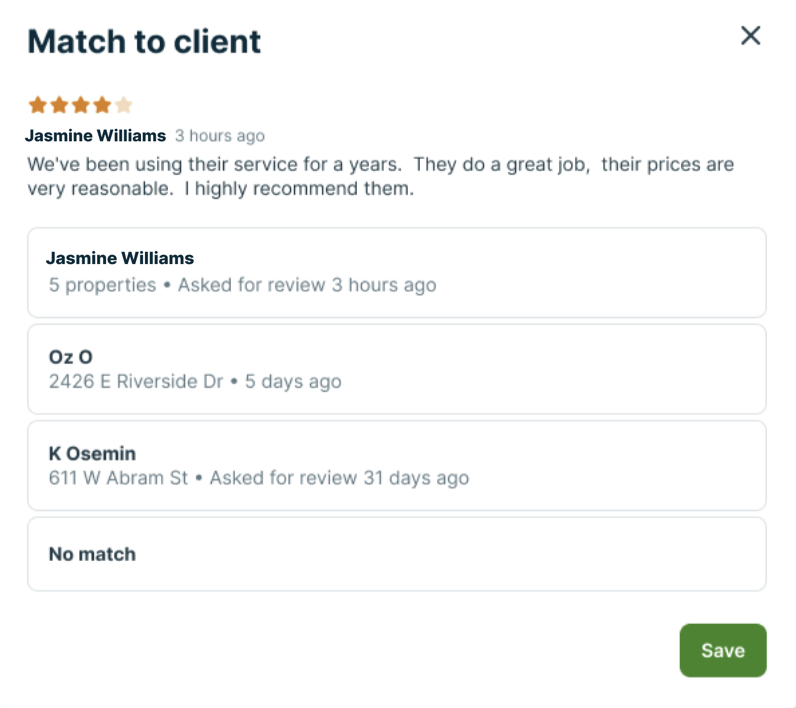This screenshot has height=708, width=796.
Task: Click the "Match to client" heading
Action: pyautogui.click(x=144, y=41)
